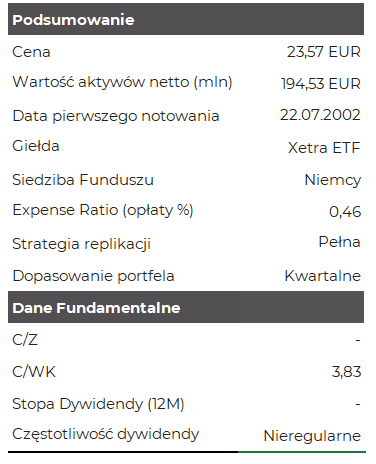Viewport: 376px width, 464px height.
Task: Click the 23,57 EUR price value
Action: pos(324,52)
